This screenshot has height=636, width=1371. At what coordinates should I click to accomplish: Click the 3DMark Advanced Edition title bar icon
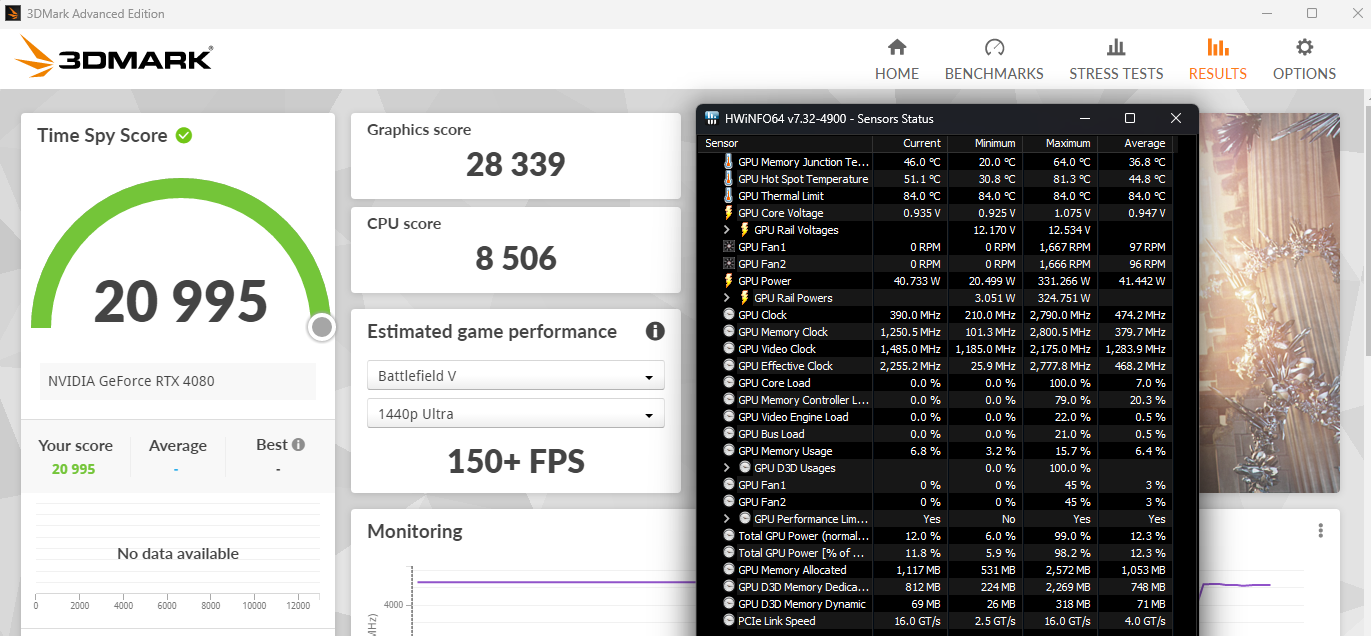click(x=13, y=14)
